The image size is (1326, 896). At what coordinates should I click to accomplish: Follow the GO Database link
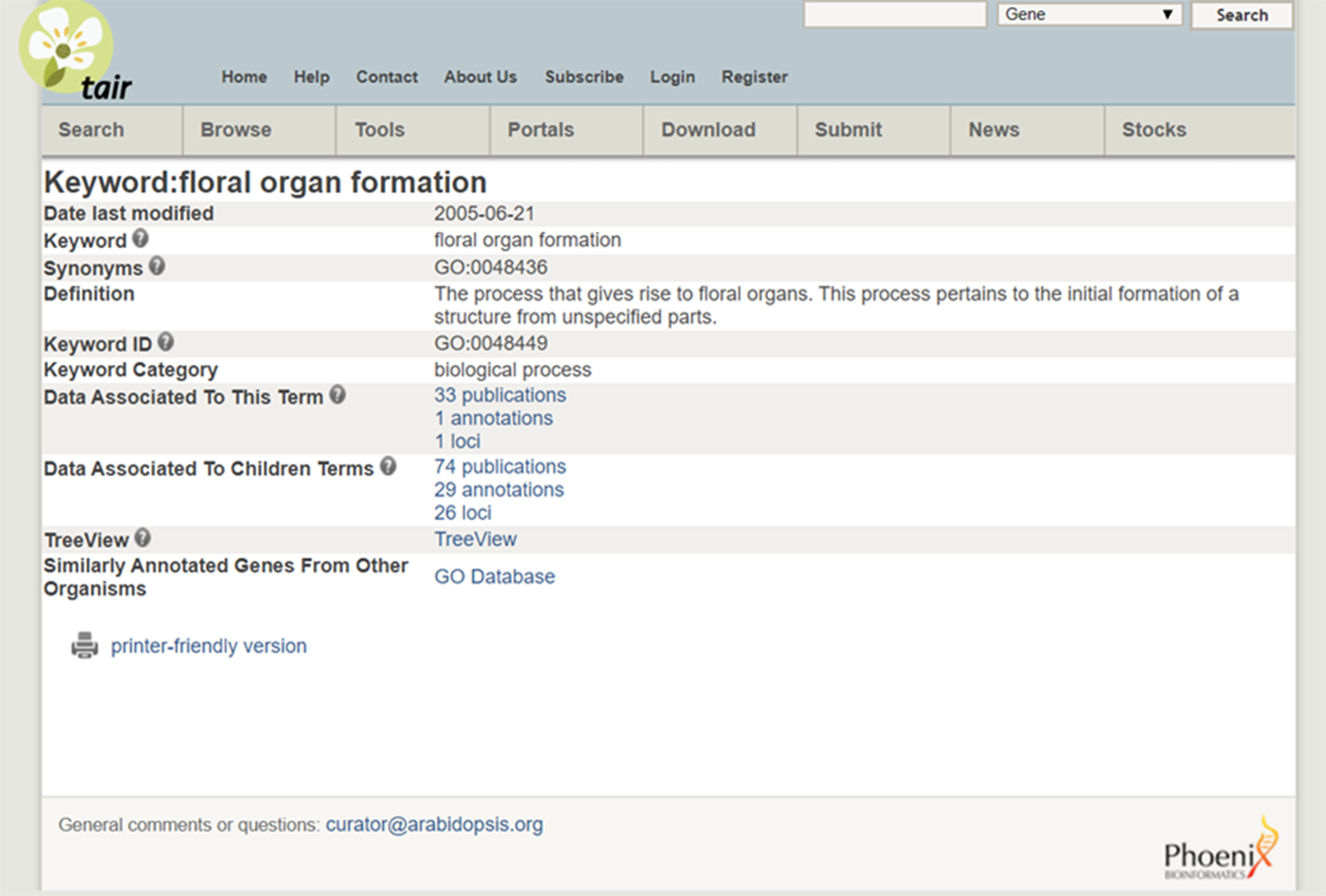click(494, 577)
